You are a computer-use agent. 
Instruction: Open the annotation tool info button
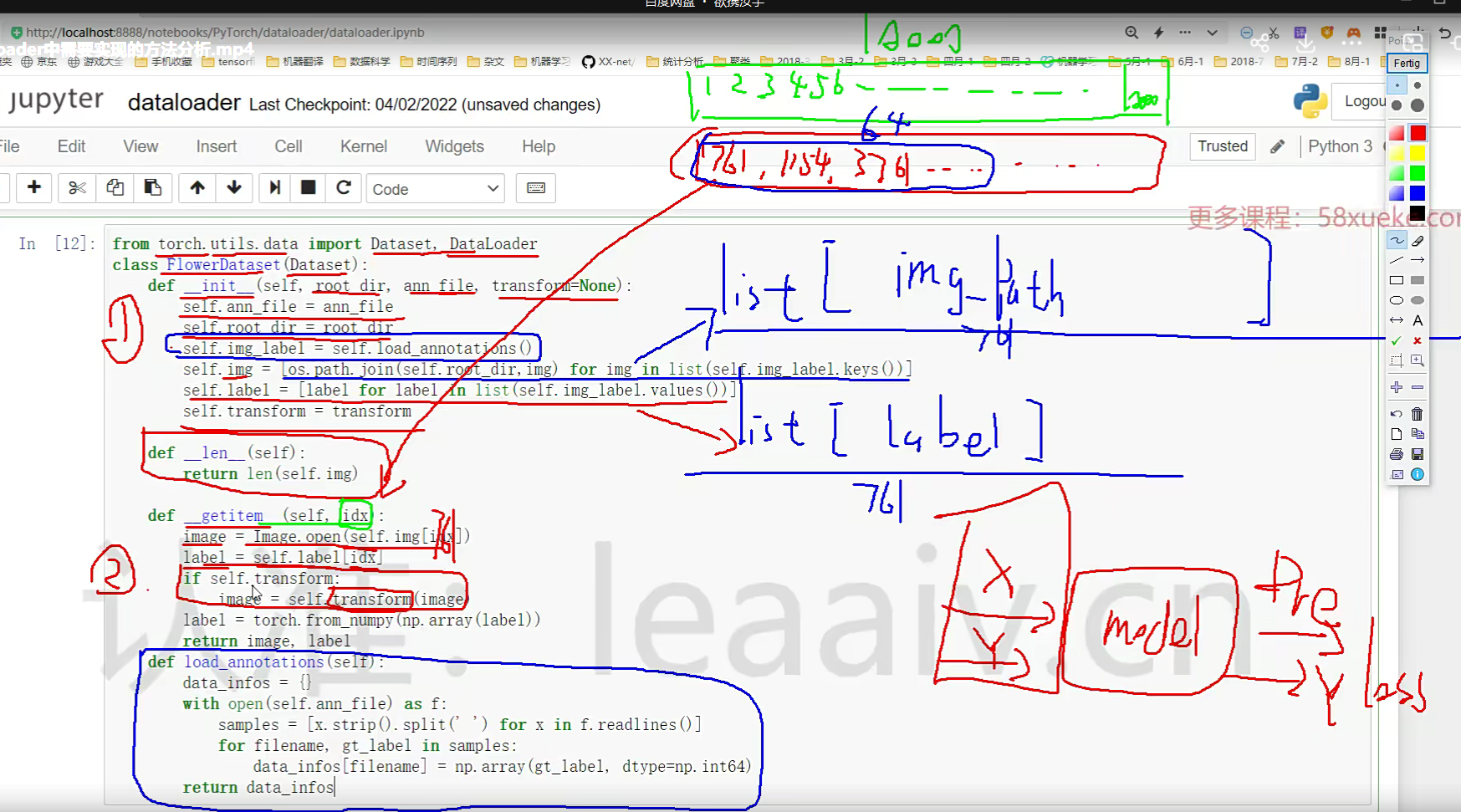pyautogui.click(x=1418, y=475)
